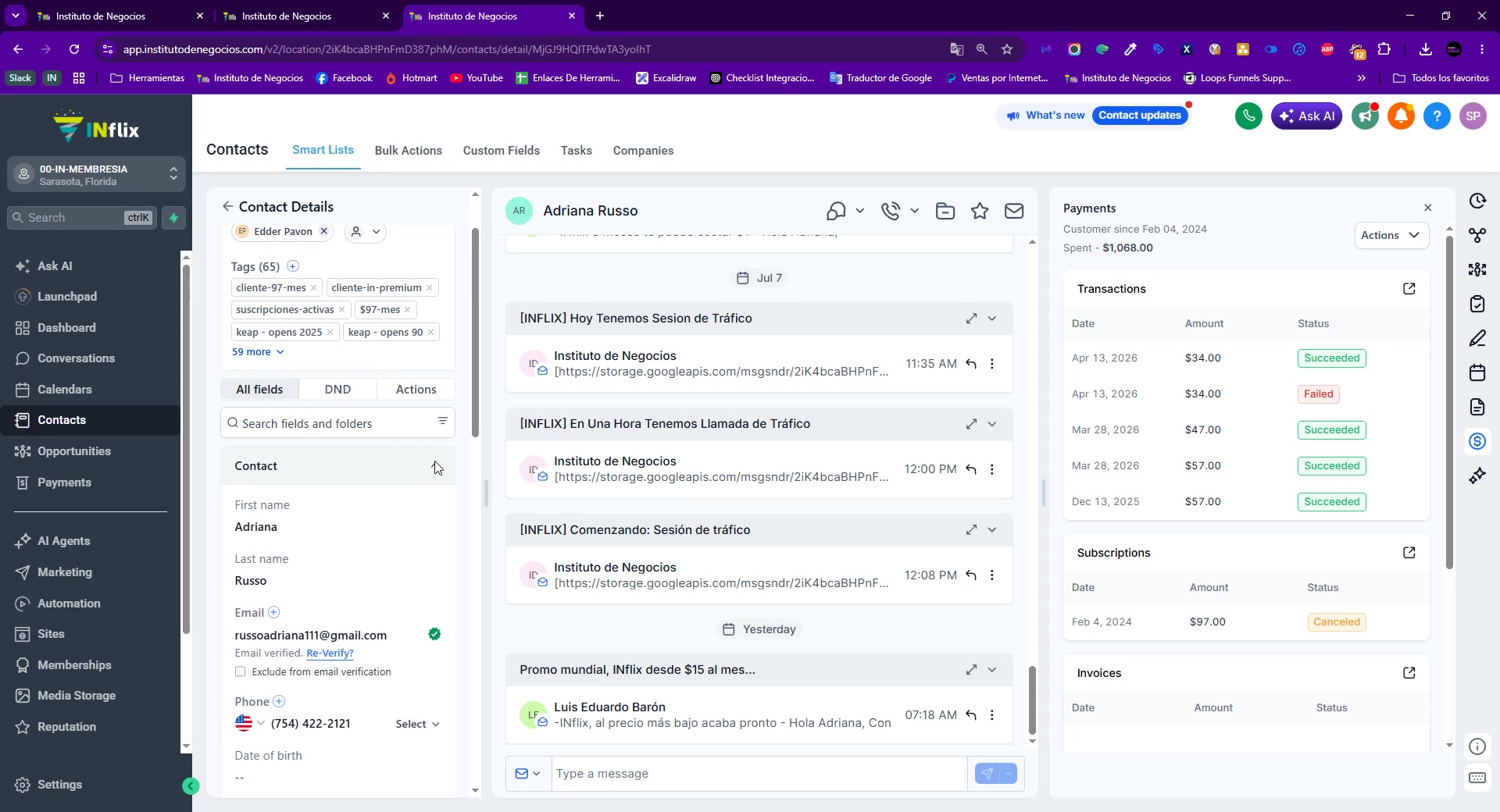The image size is (1500, 812).
Task: Click the sidebar Search box
Action: pyautogui.click(x=82, y=218)
